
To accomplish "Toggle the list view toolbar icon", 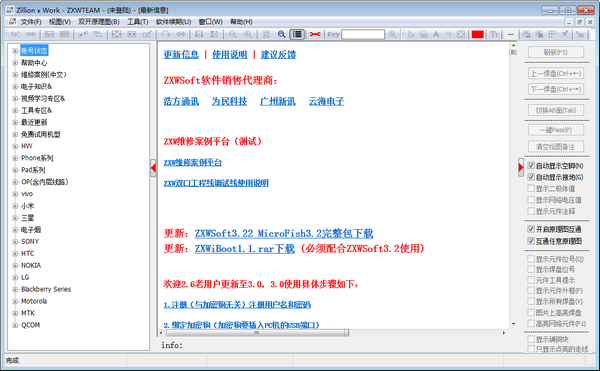I will (x=297, y=34).
